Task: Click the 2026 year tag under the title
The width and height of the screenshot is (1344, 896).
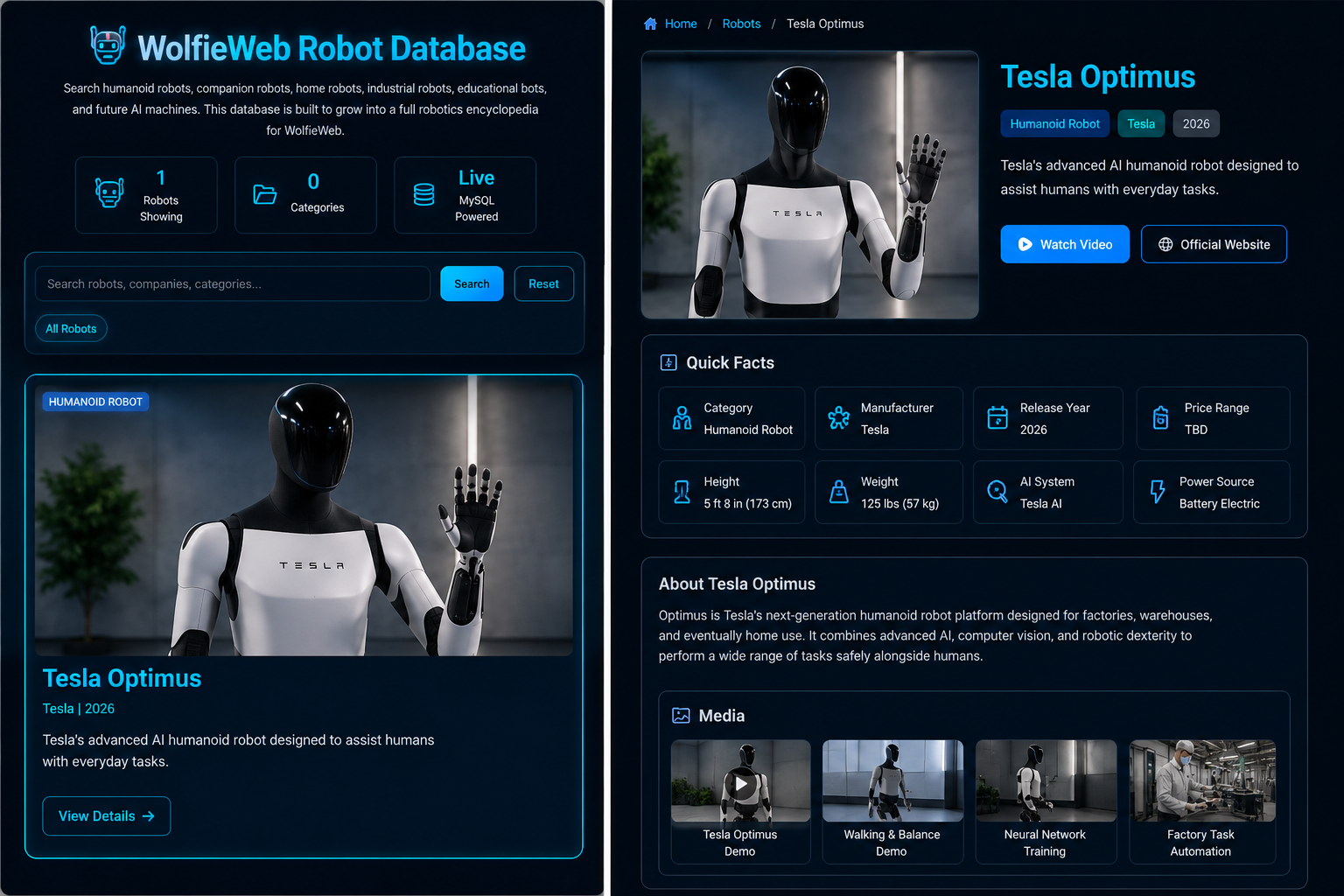Action: pos(1196,123)
